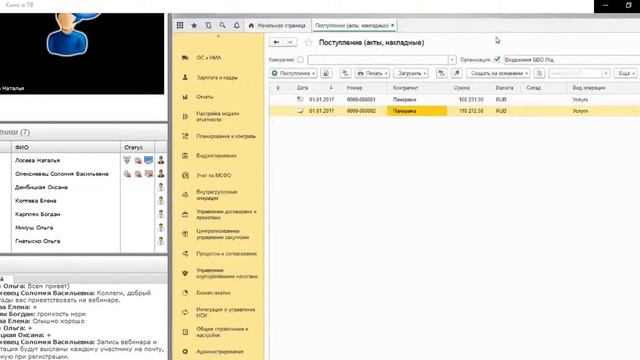Viewport: 640px width, 360px height.
Task: Open Централизованное управление закупками section
Action: click(222, 234)
